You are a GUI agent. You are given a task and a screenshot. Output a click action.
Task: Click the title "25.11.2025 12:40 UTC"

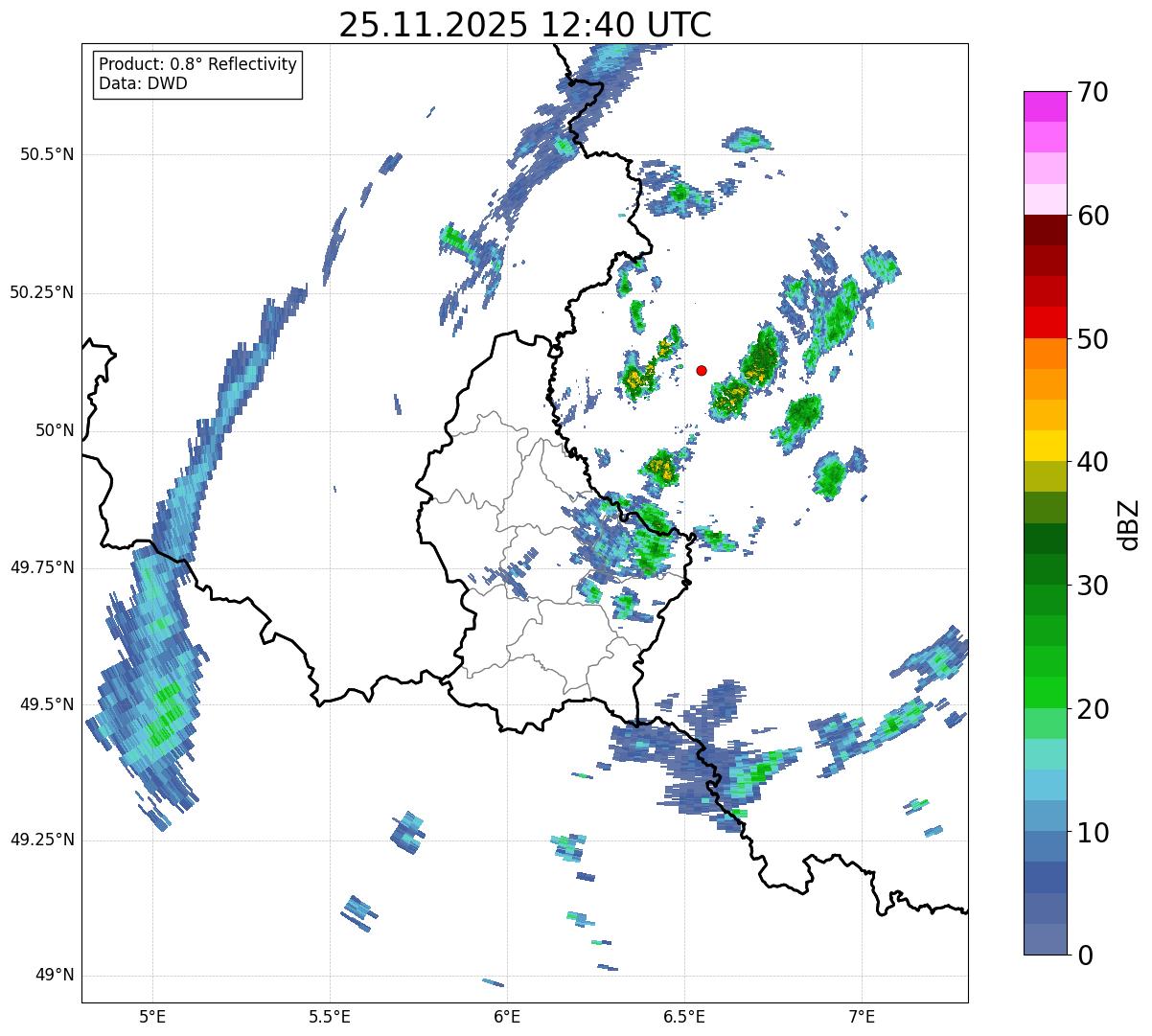click(x=525, y=24)
